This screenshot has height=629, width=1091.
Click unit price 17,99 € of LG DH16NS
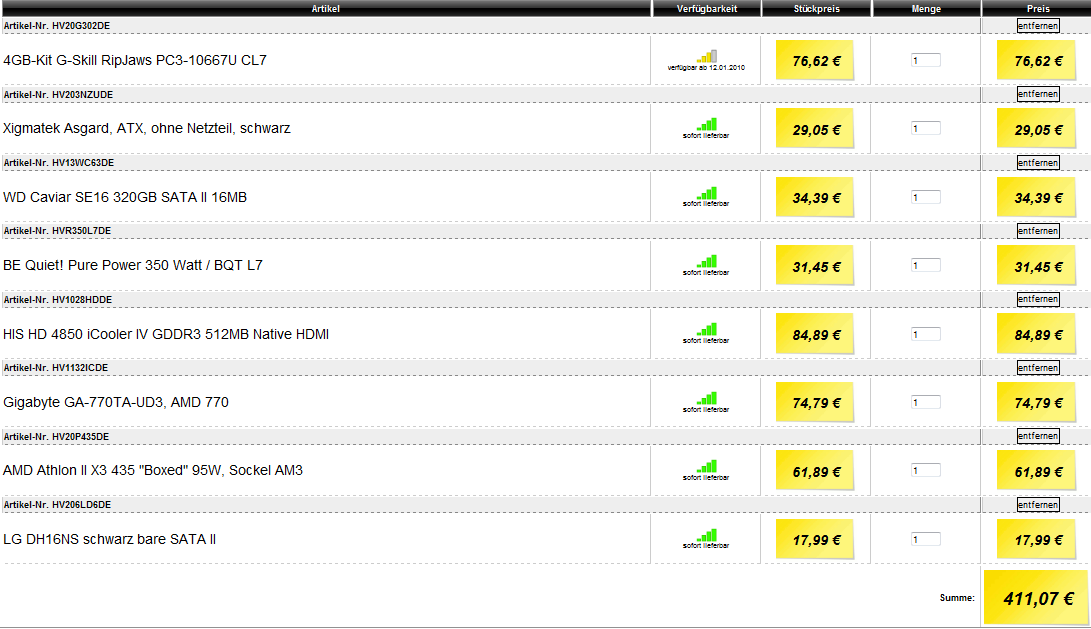815,541
